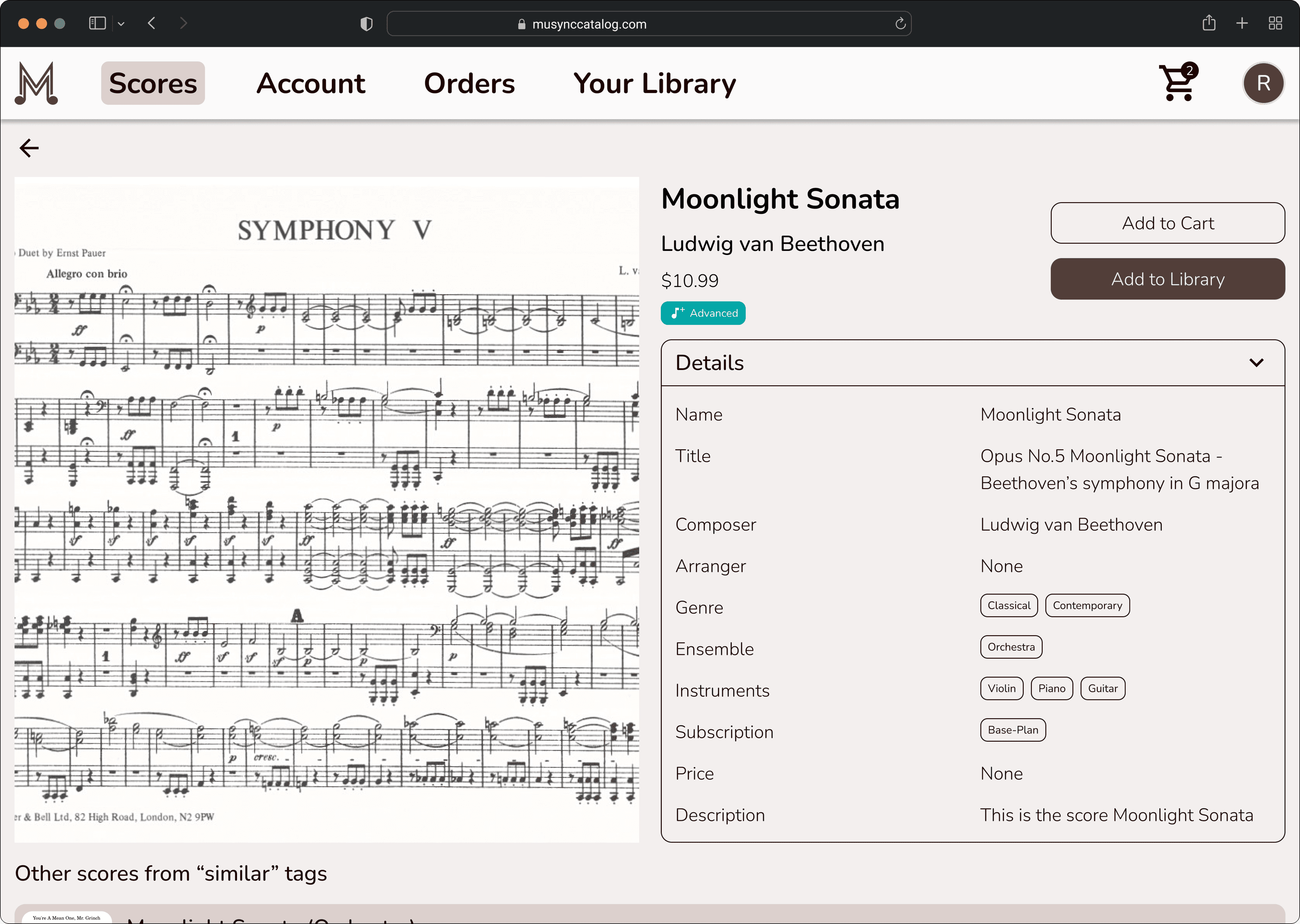The image size is (1300, 924).
Task: Open Your Library tab
Action: tap(655, 83)
